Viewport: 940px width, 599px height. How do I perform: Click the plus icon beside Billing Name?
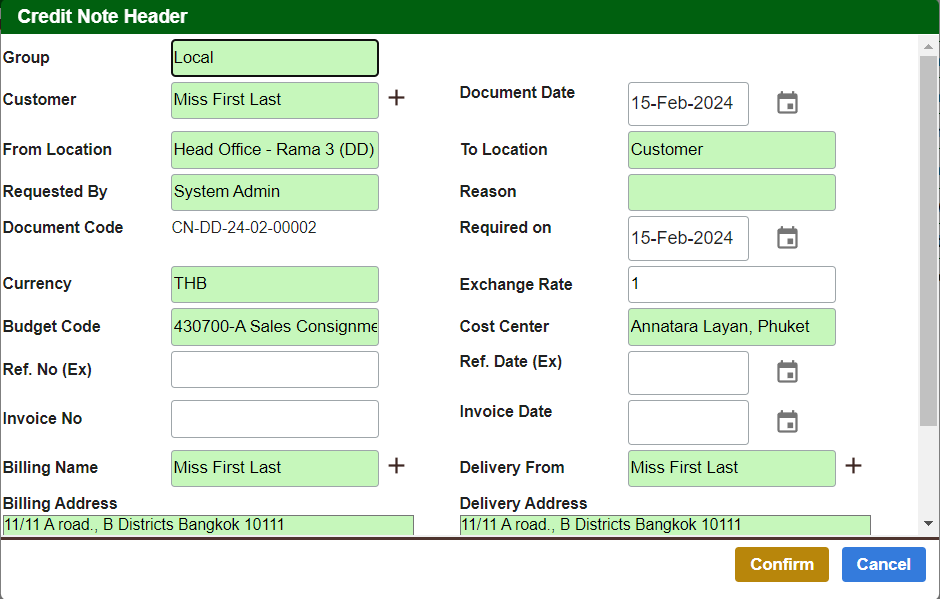point(397,465)
